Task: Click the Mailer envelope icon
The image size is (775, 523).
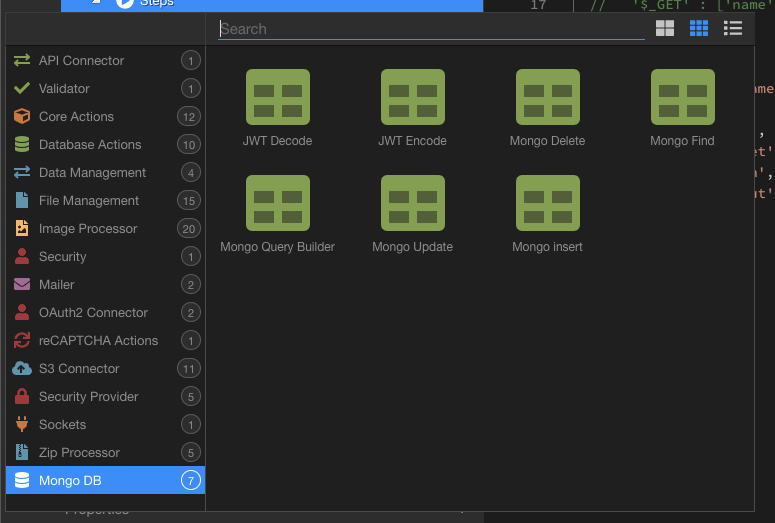Action: tap(22, 284)
